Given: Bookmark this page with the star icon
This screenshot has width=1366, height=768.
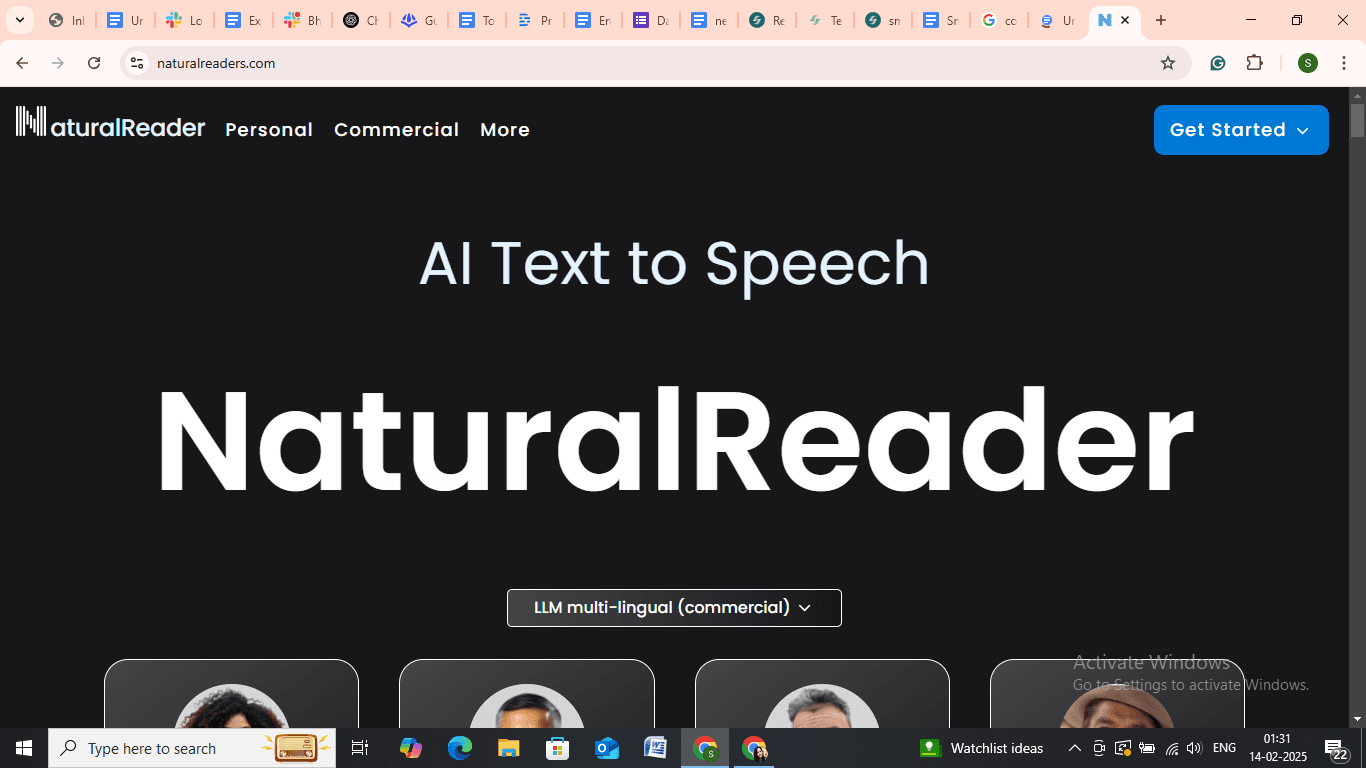Looking at the screenshot, I should (1168, 63).
